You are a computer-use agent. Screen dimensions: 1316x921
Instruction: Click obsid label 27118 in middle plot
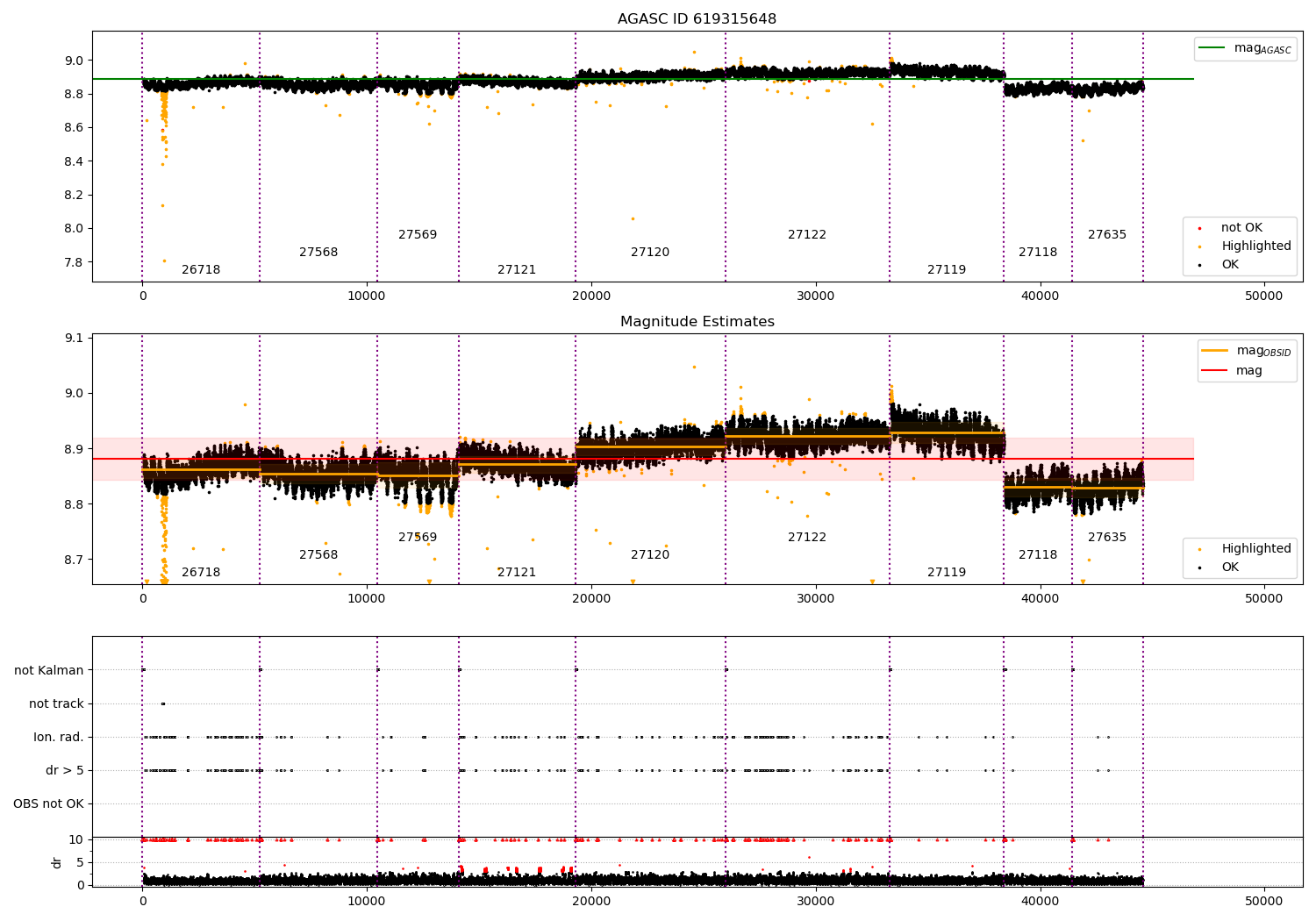(x=1038, y=555)
